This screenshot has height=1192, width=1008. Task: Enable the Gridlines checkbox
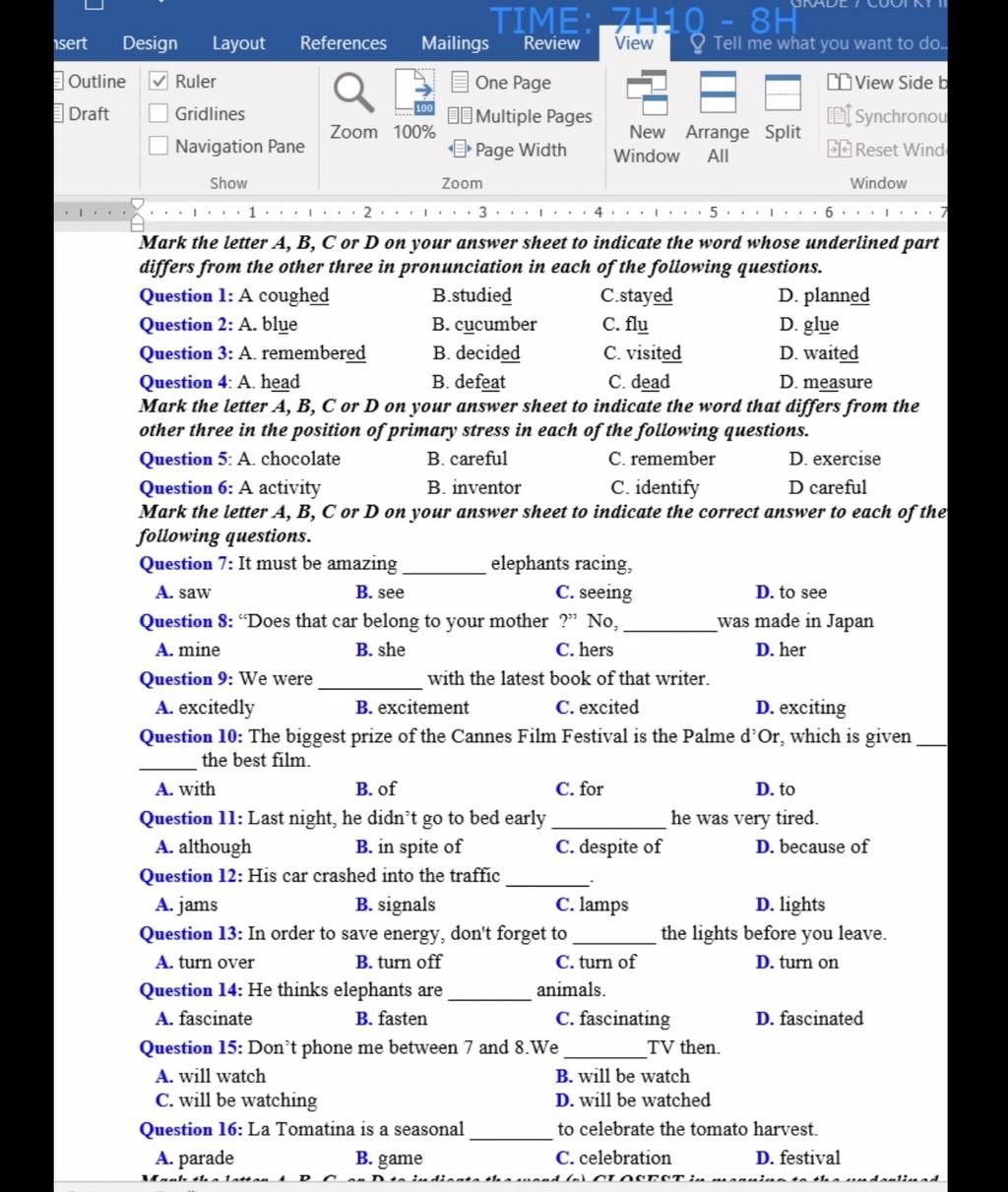coord(158,114)
